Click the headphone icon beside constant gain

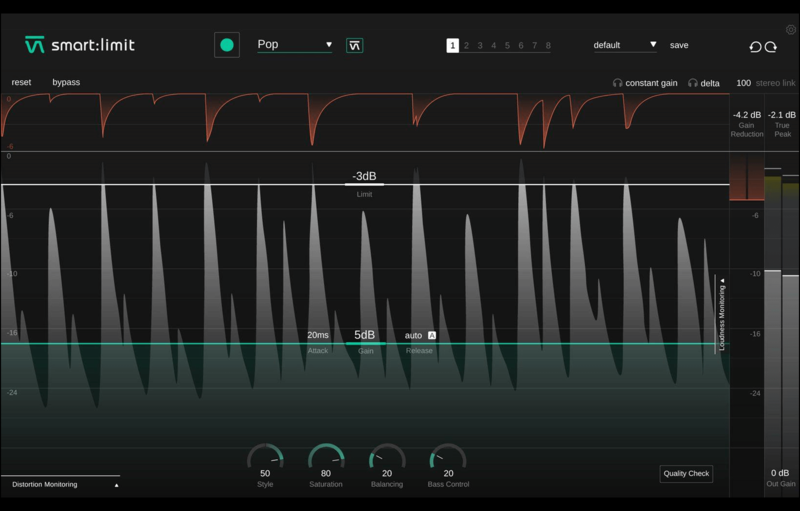coord(617,83)
